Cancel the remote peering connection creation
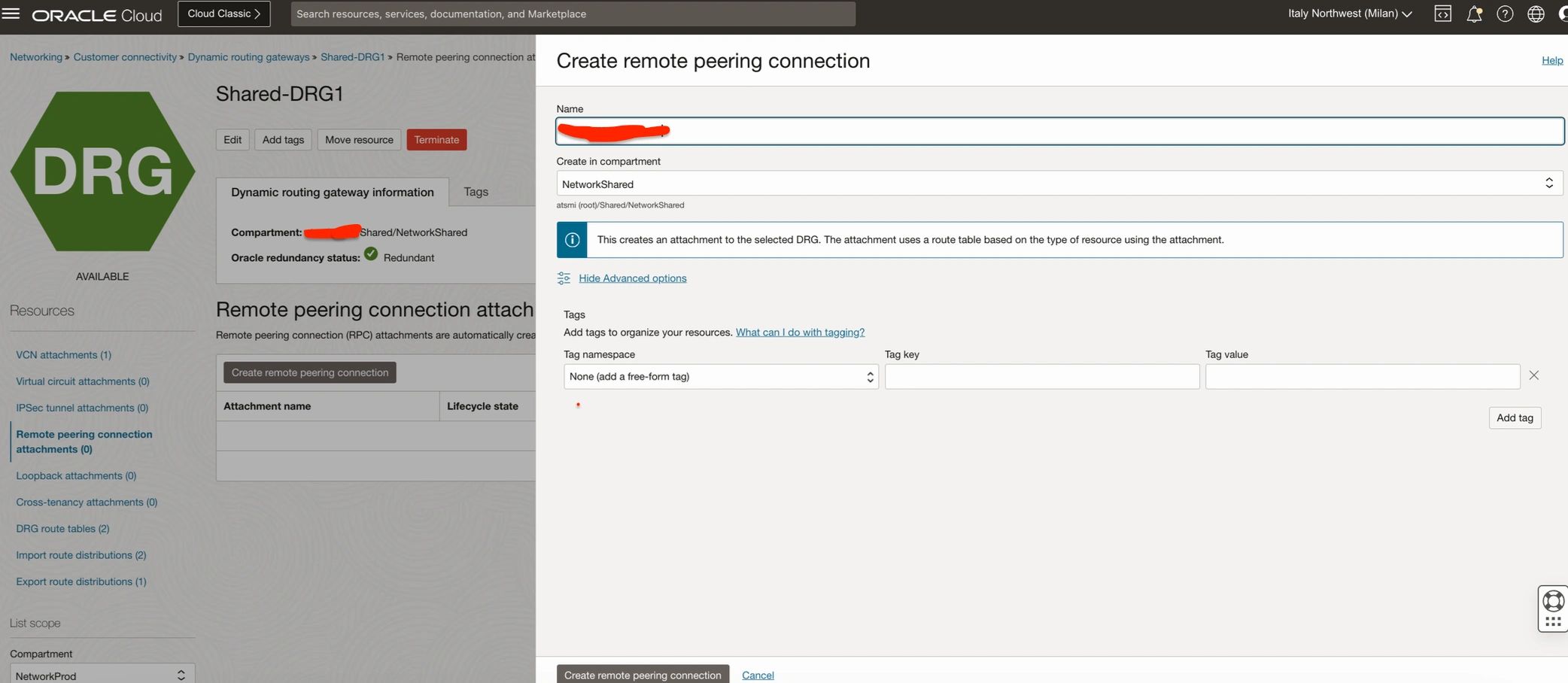Screen dimensions: 1568x683 [x=758, y=675]
